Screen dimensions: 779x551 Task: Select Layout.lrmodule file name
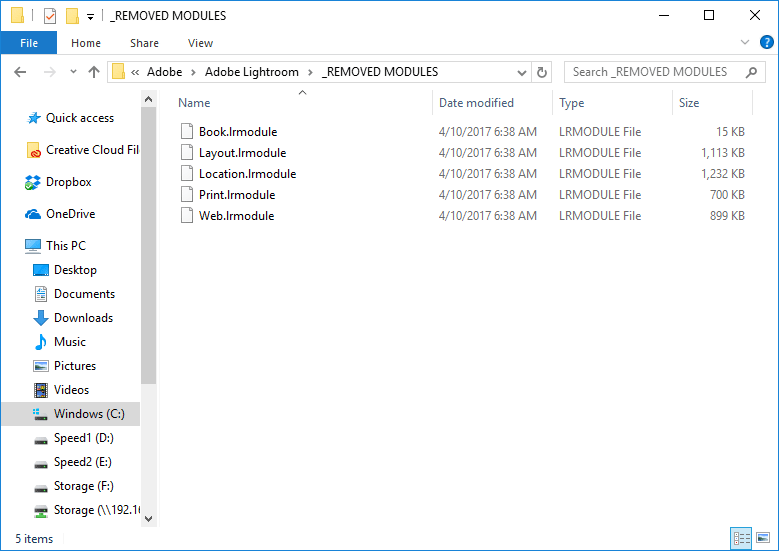242,153
